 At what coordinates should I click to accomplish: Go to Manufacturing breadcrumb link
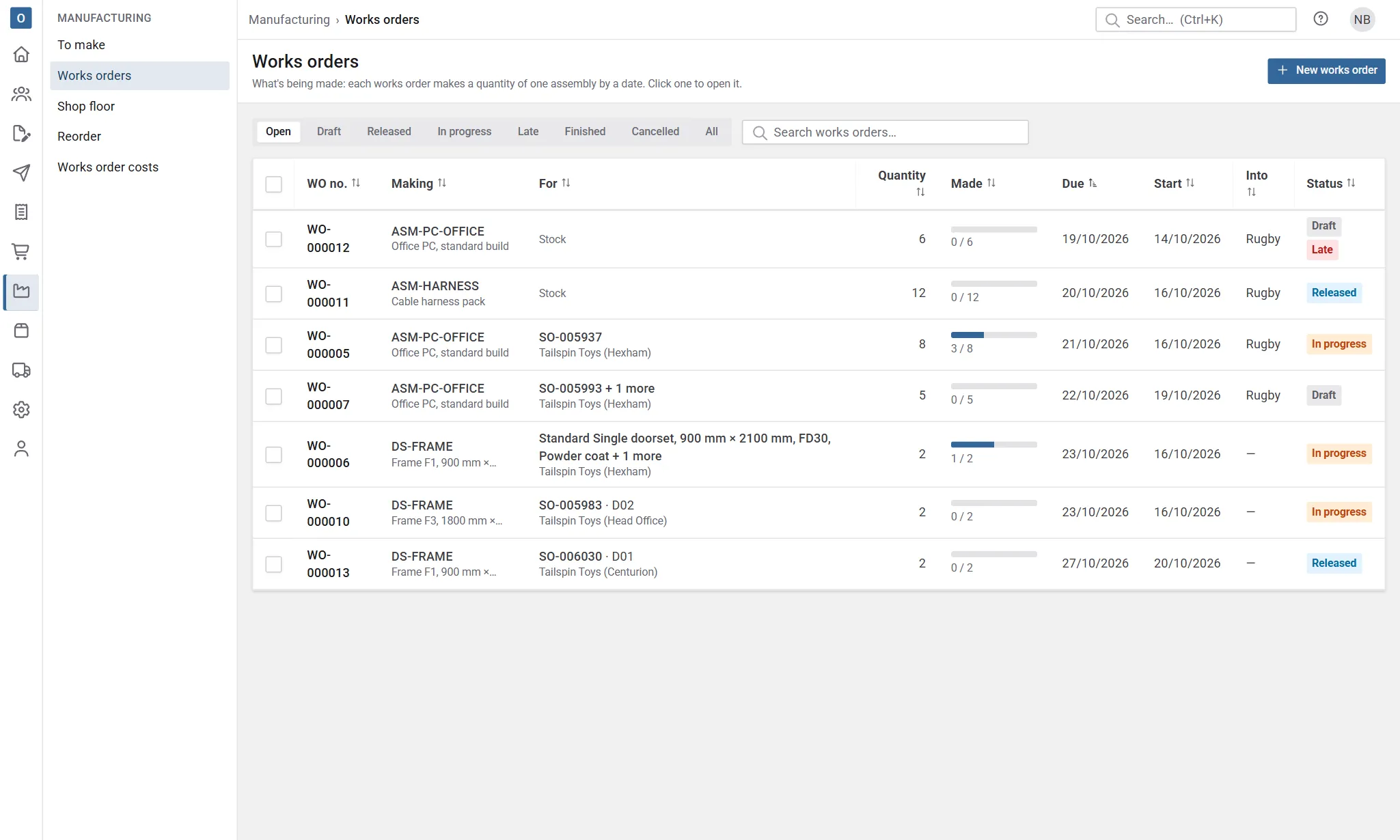(x=289, y=19)
